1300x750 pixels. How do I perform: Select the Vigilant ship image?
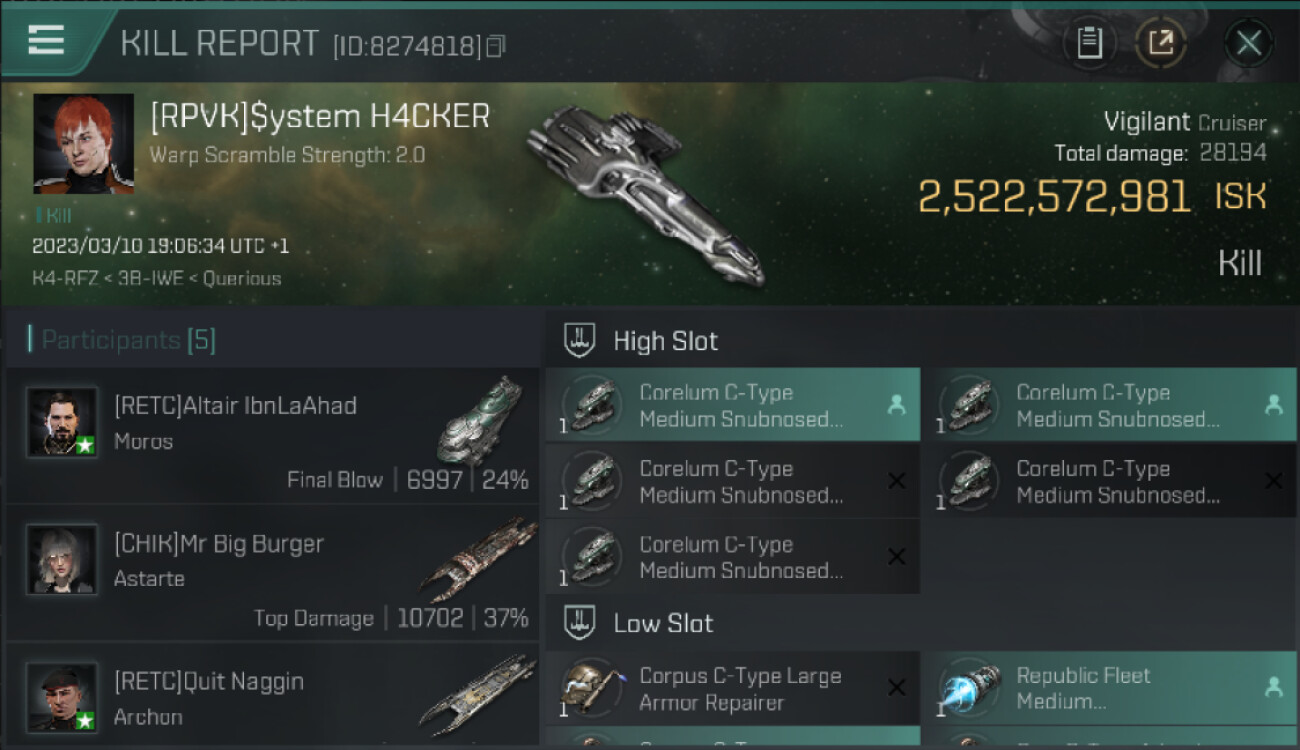pyautogui.click(x=646, y=194)
